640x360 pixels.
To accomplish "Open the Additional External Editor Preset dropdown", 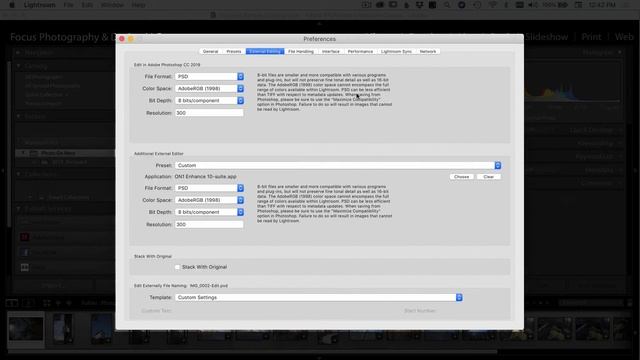I will pyautogui.click(x=338, y=165).
